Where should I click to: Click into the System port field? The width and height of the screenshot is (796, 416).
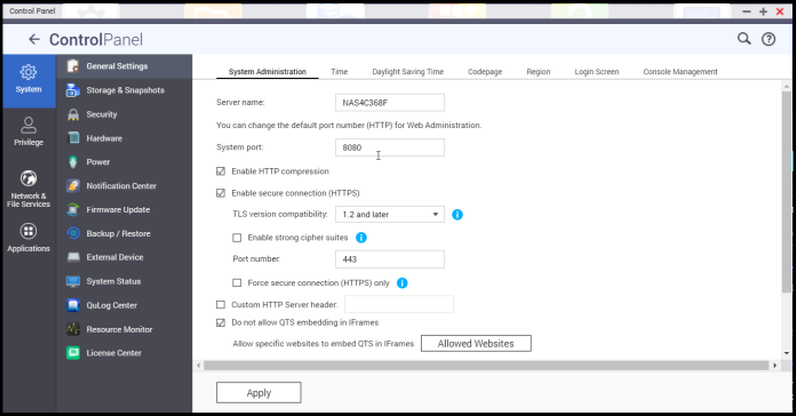(390, 147)
